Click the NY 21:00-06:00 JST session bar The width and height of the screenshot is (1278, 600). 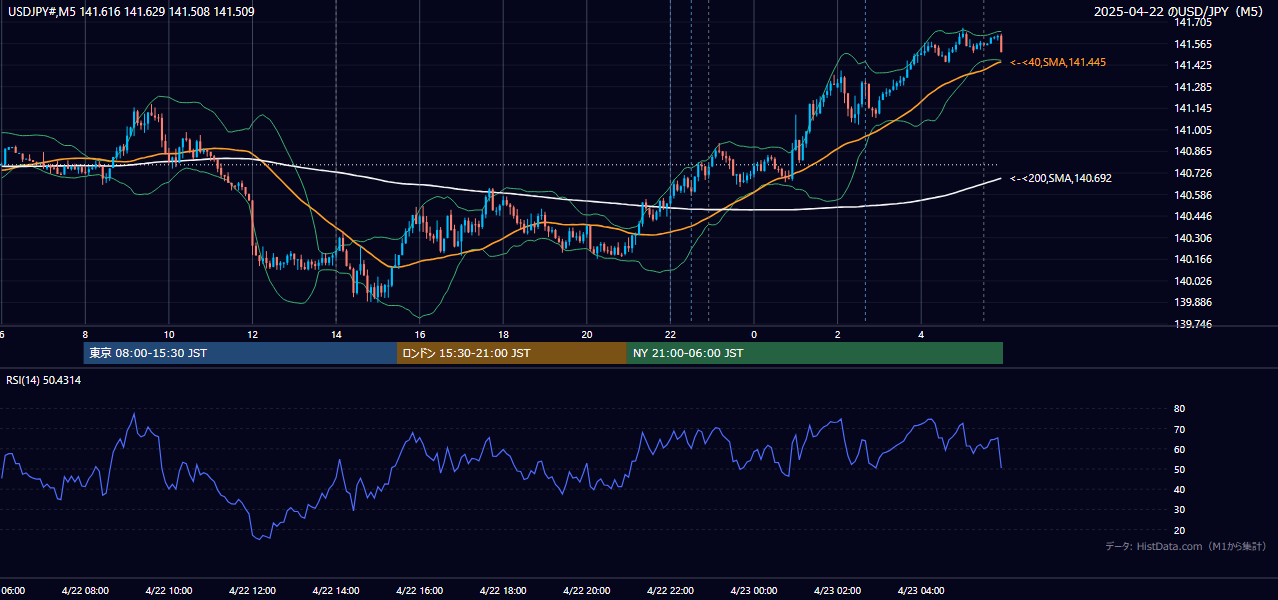coord(815,353)
